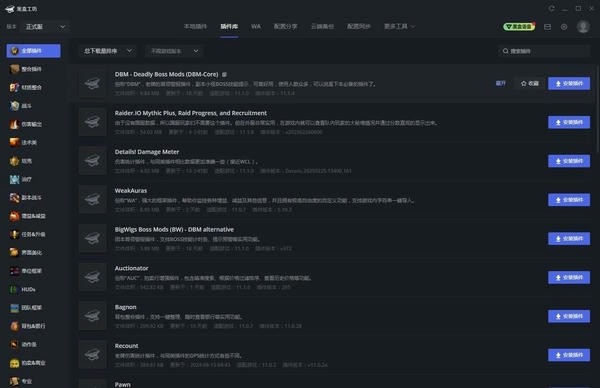Click the app logo in title bar

tap(10, 9)
